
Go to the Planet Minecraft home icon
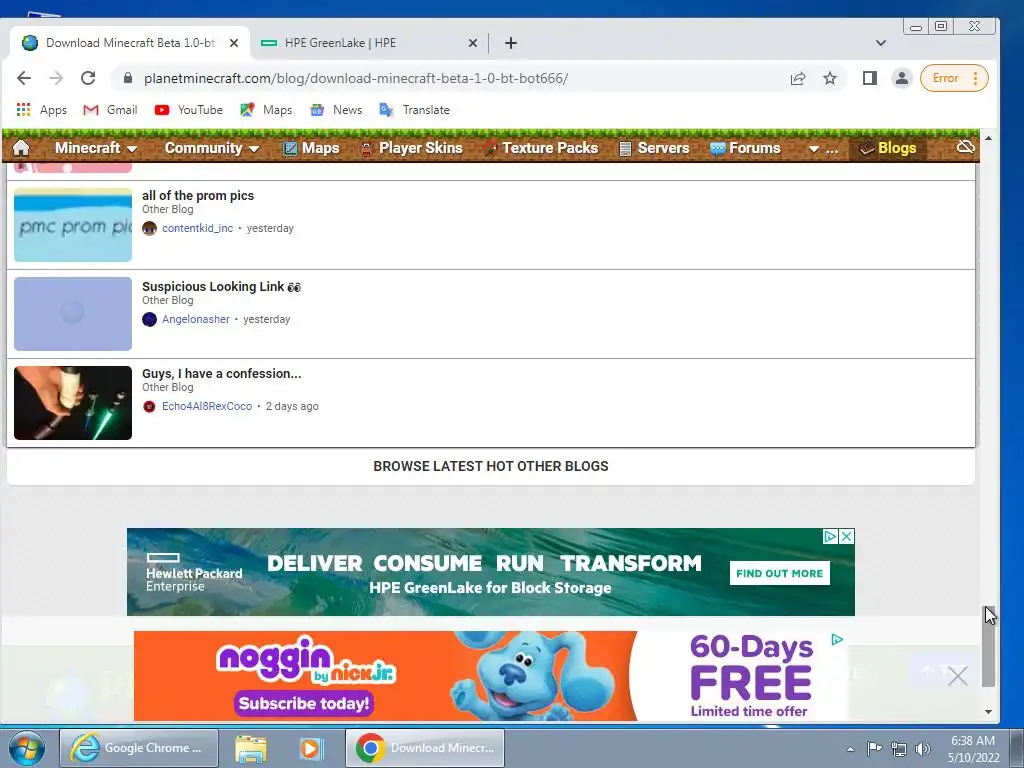[21, 148]
